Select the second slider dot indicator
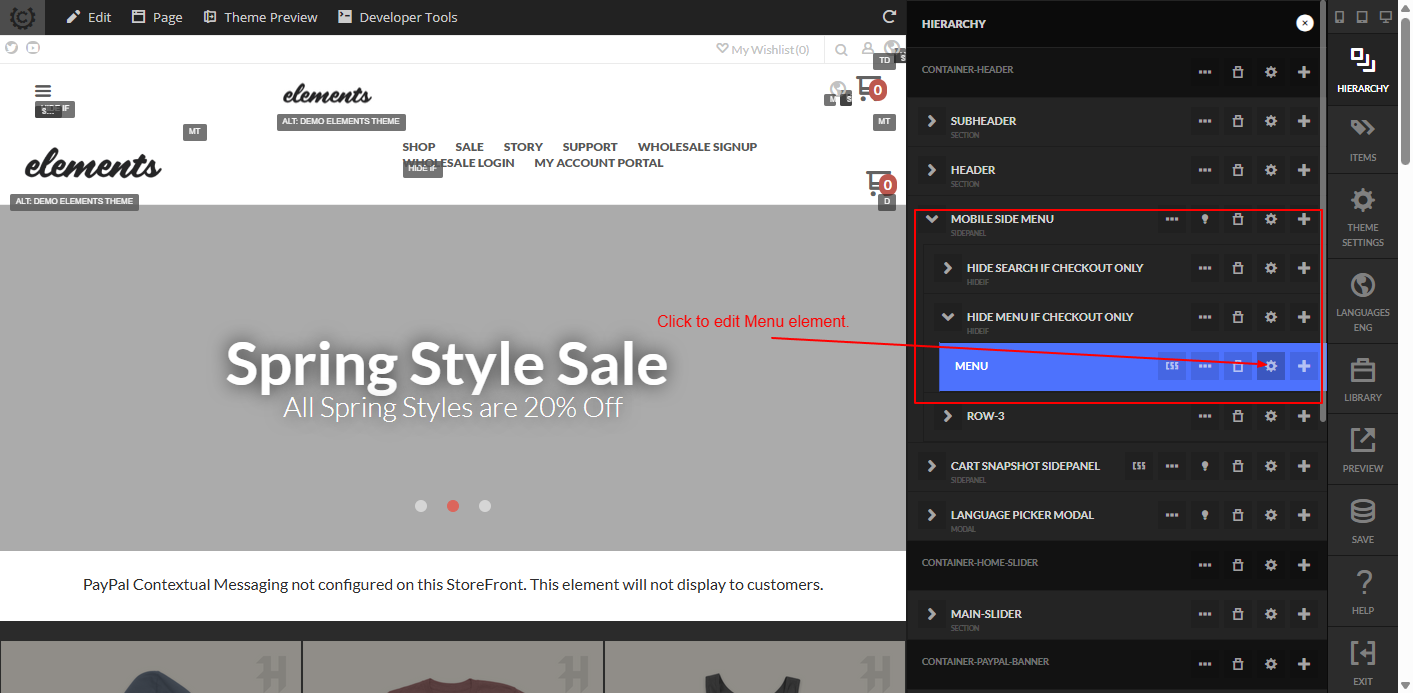The image size is (1413, 693). coord(453,506)
